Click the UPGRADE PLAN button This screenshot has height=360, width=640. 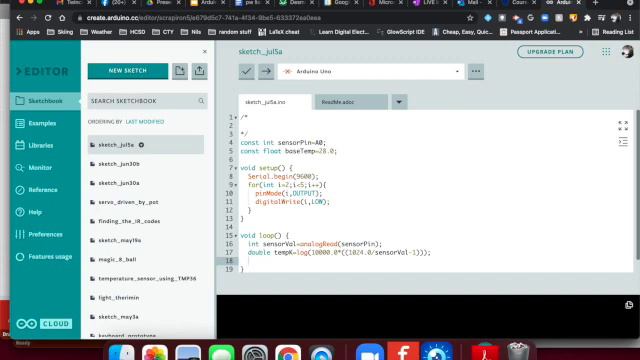click(550, 52)
